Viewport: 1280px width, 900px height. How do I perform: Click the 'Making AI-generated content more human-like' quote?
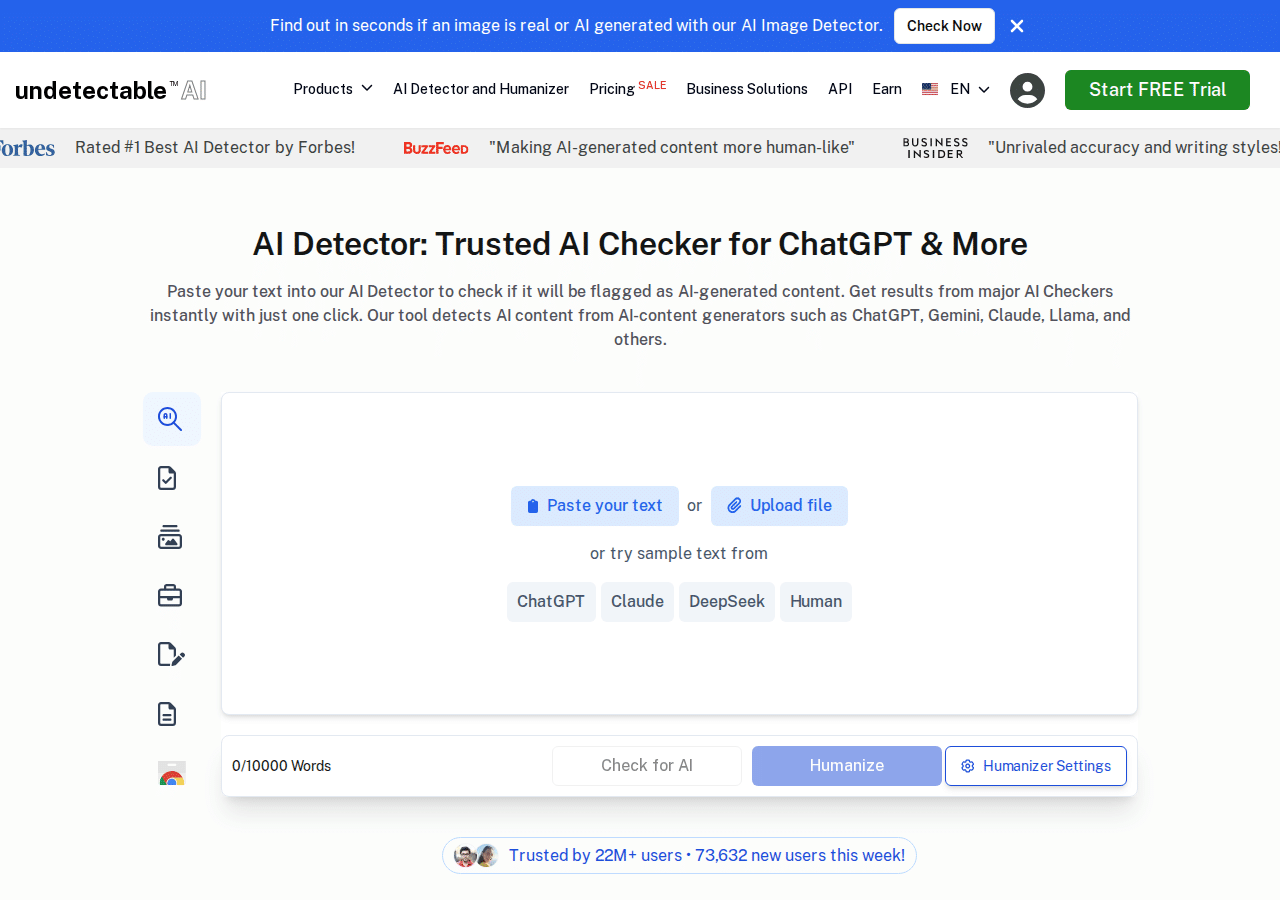(672, 148)
